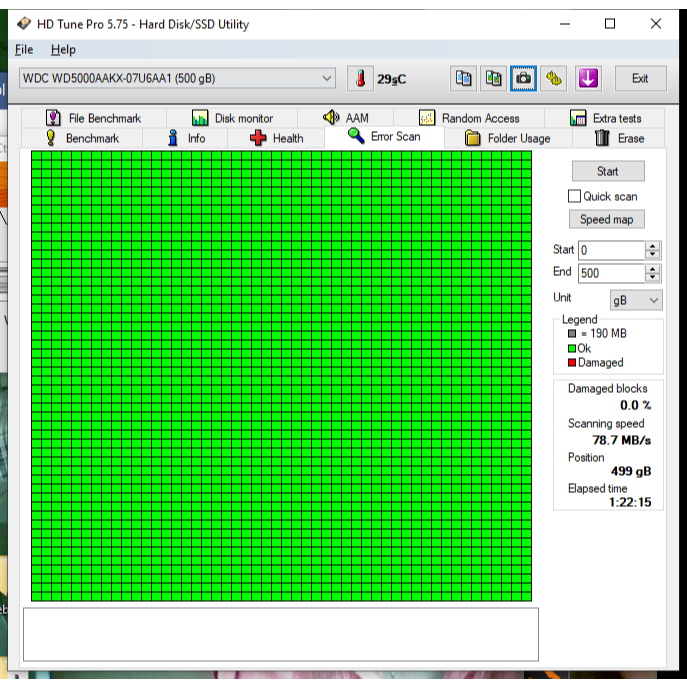Click the red Damaged legend swatch

pos(572,362)
